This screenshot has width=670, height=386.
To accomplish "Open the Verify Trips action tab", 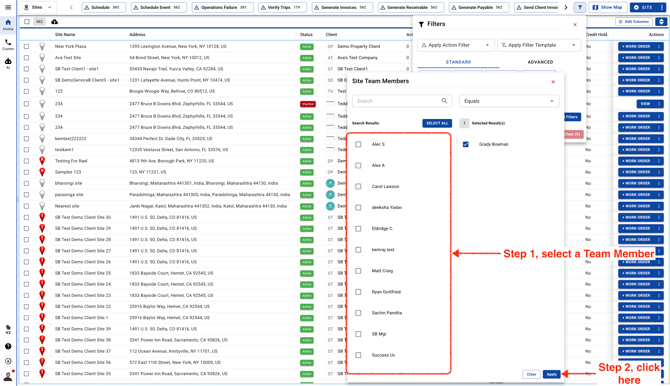I will pos(282,7).
